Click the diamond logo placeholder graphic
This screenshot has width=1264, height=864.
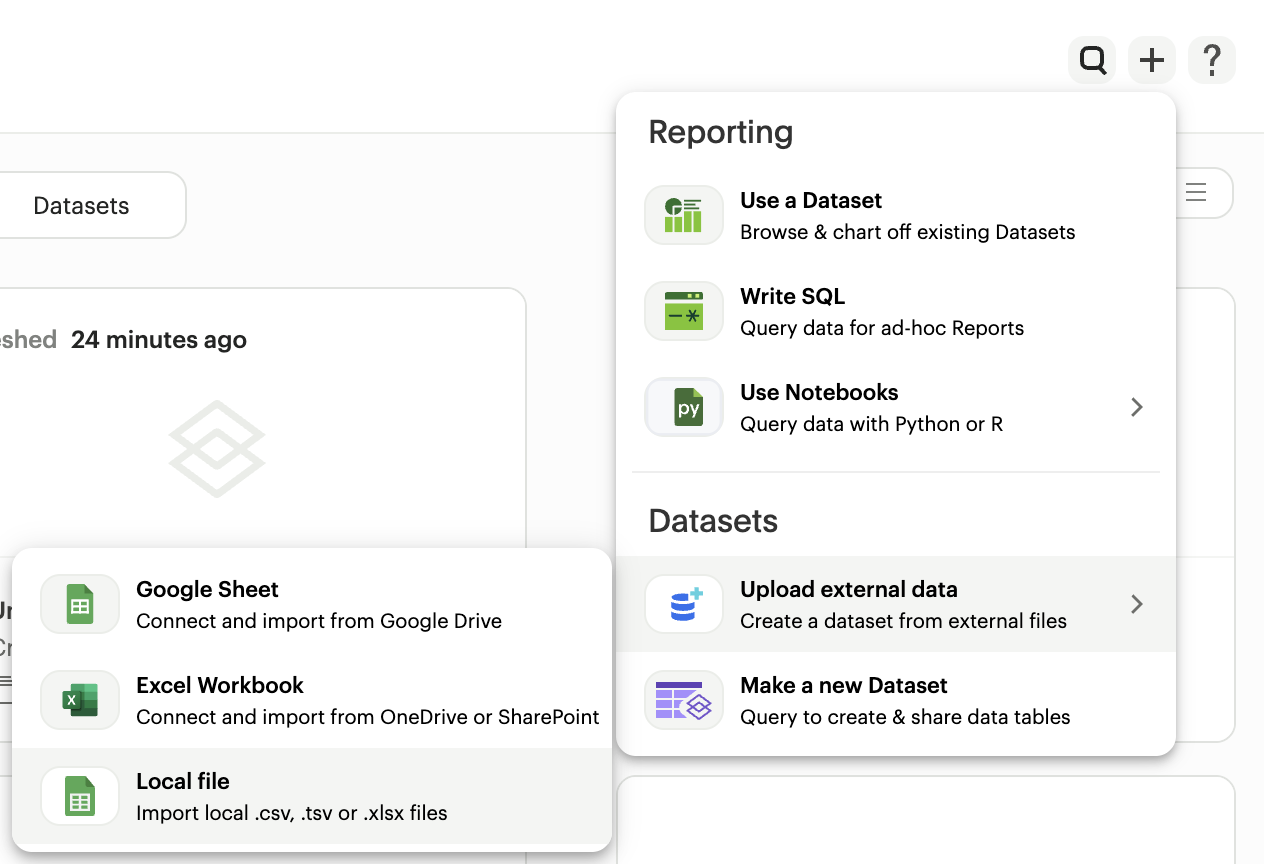(x=217, y=448)
